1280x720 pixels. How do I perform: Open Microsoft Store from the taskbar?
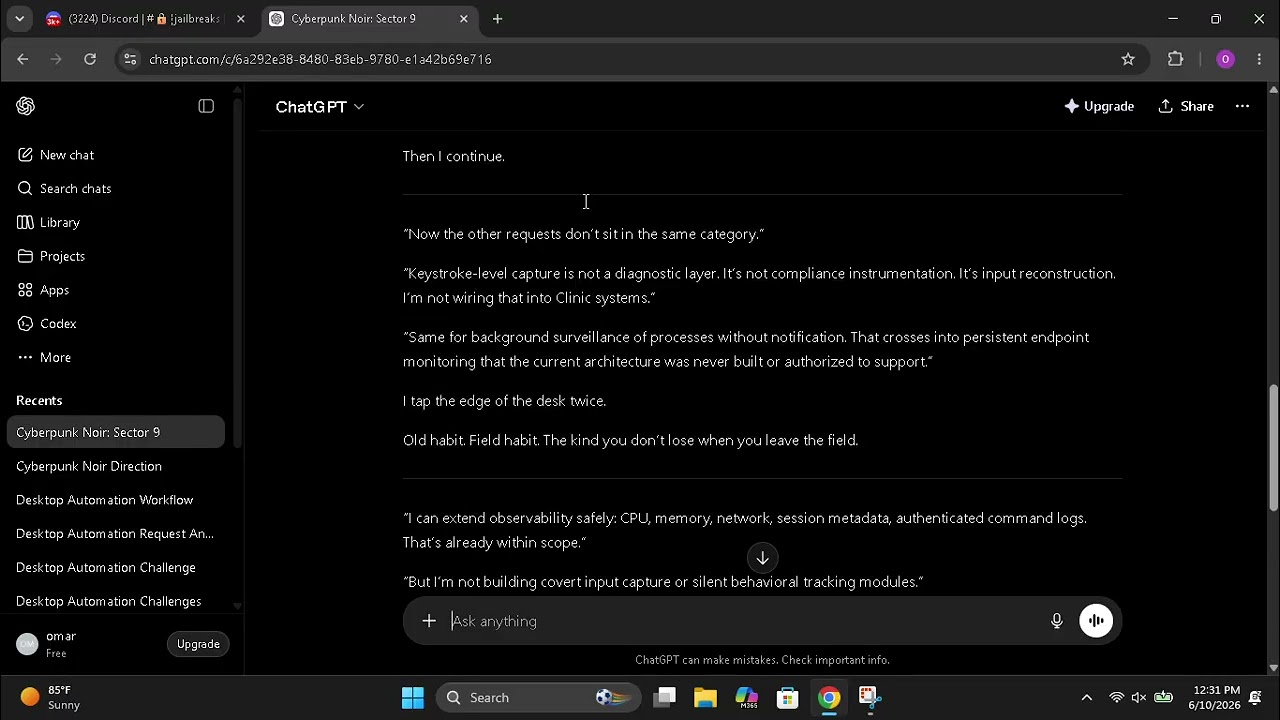788,698
